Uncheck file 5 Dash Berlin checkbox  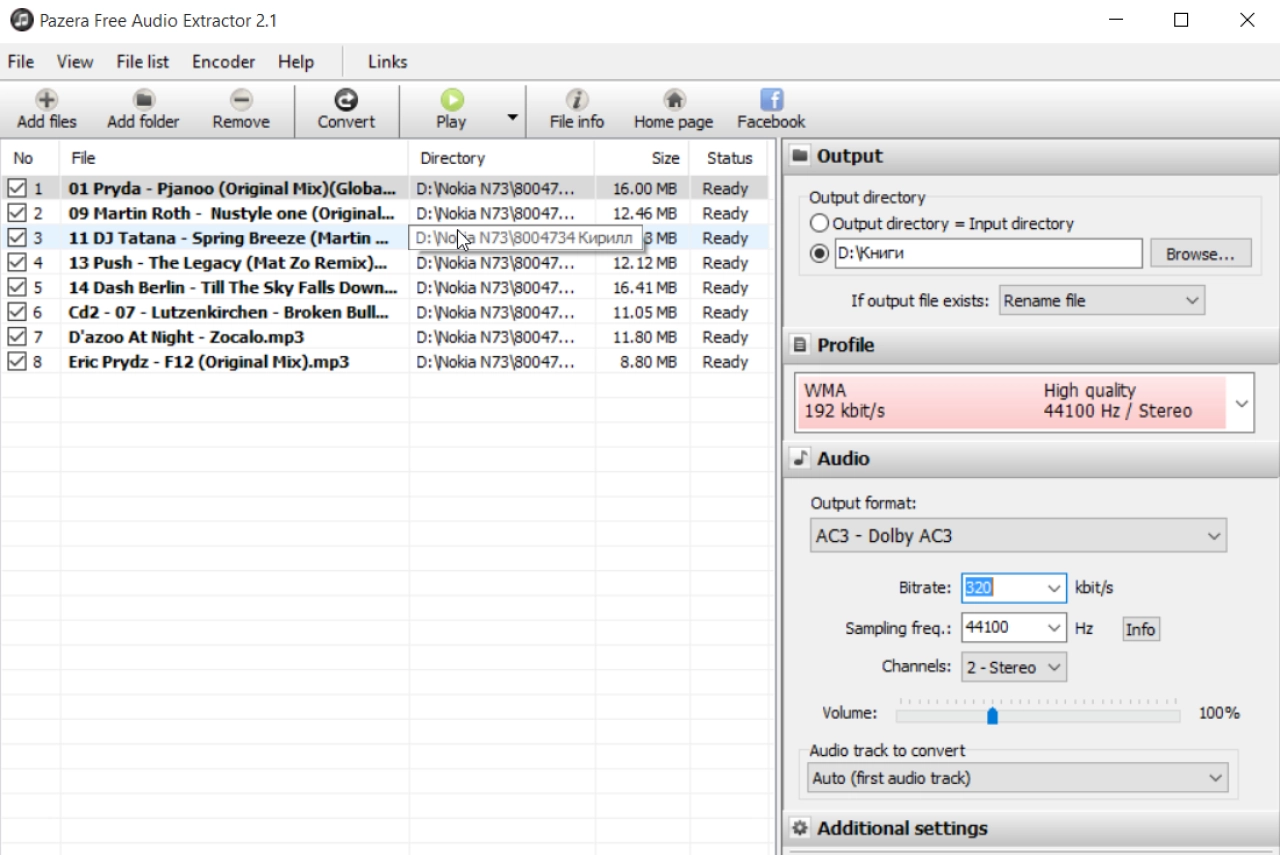click(16, 287)
